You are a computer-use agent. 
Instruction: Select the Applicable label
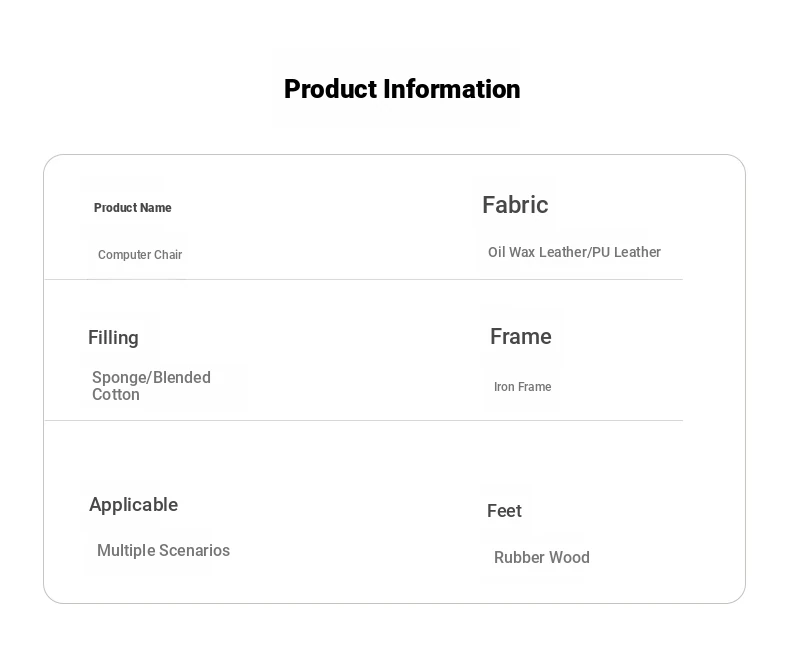134,504
